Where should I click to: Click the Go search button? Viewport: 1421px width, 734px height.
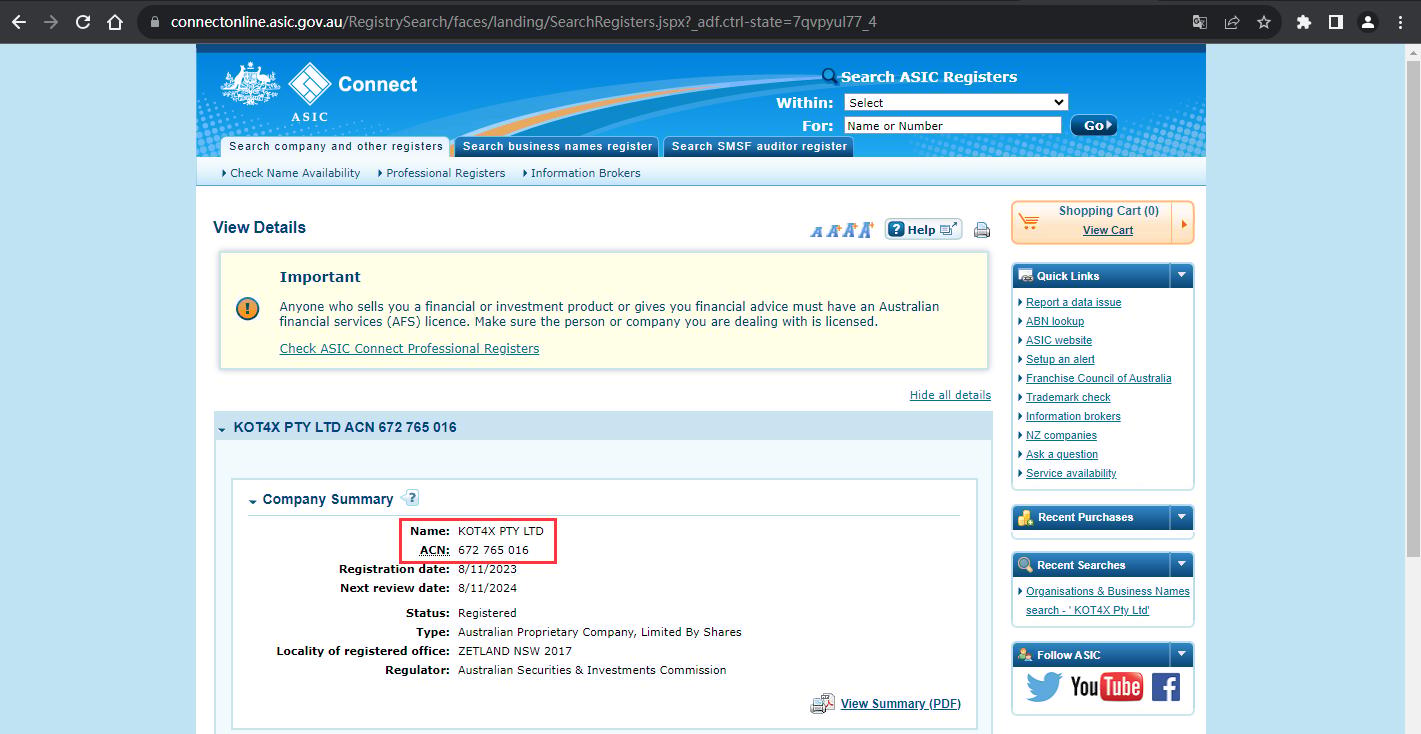[1093, 125]
